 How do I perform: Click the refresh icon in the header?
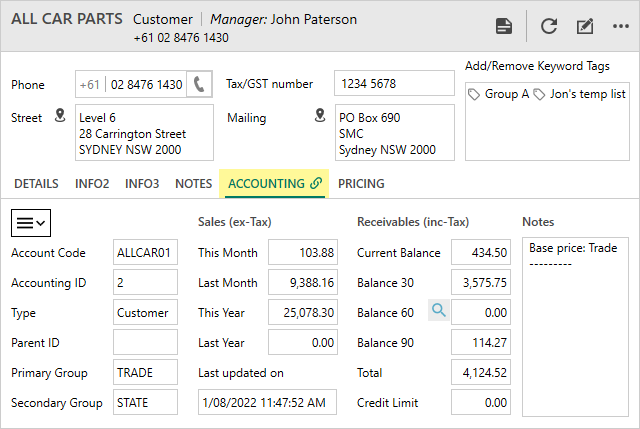click(x=549, y=26)
